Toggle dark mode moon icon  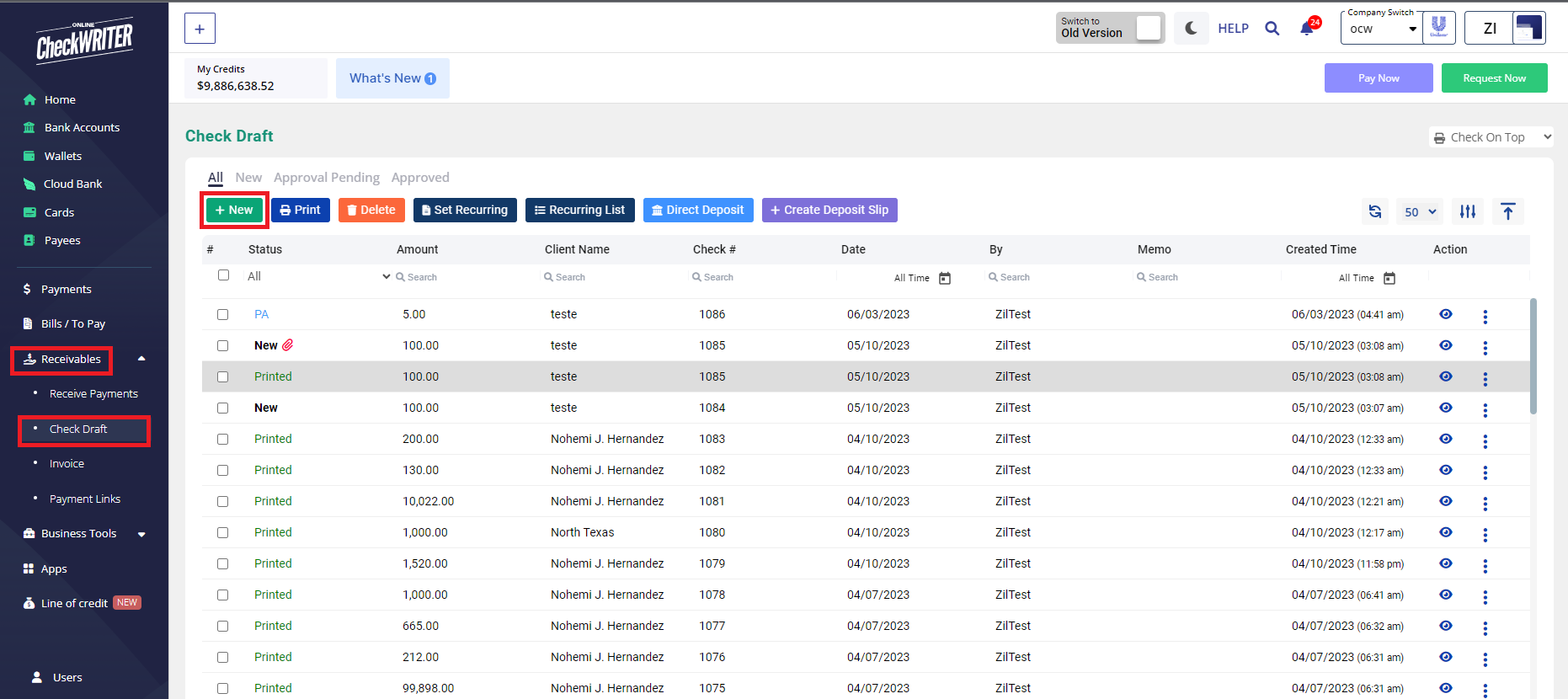click(x=1191, y=29)
